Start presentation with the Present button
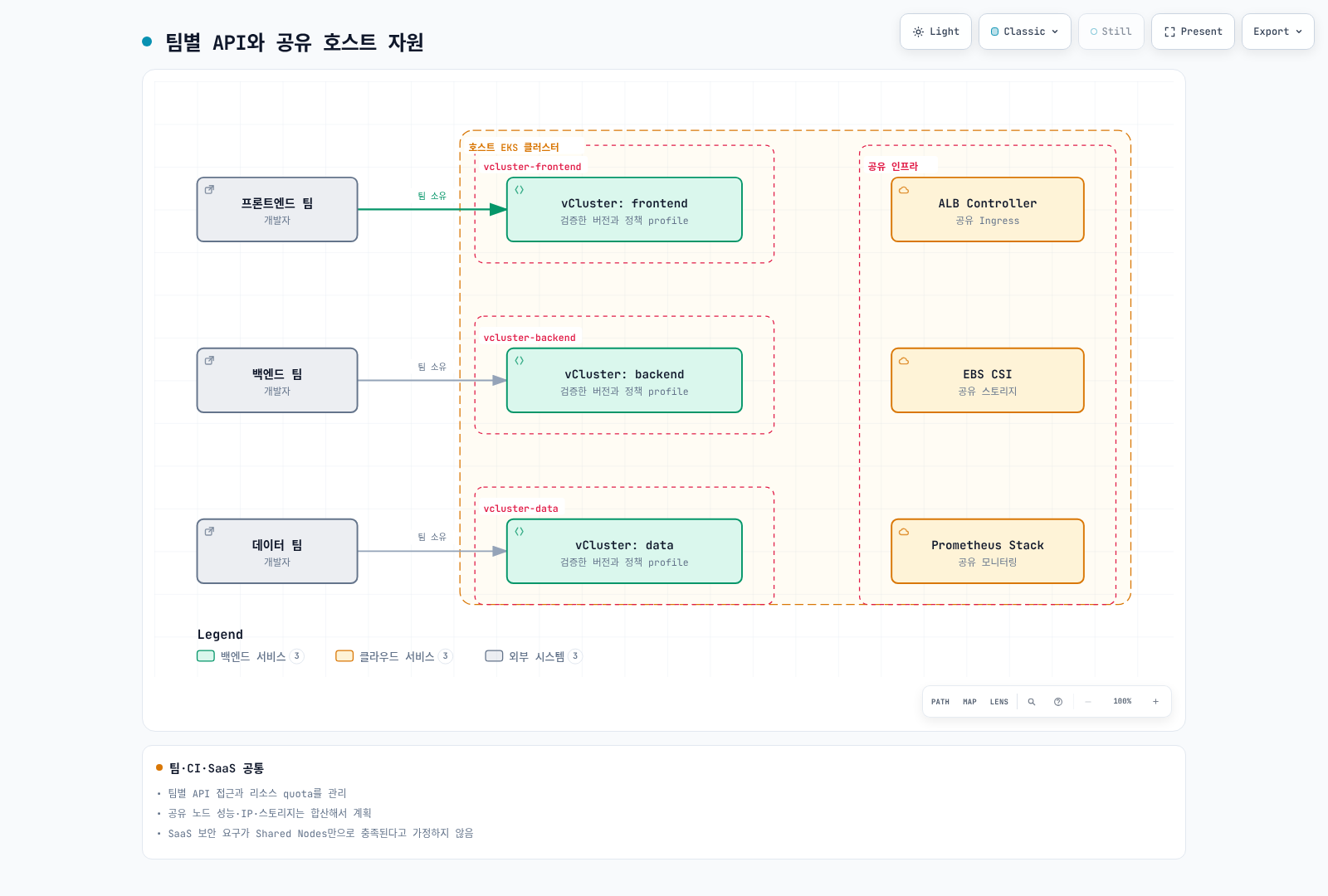The height and width of the screenshot is (896, 1328). pos(1193,32)
